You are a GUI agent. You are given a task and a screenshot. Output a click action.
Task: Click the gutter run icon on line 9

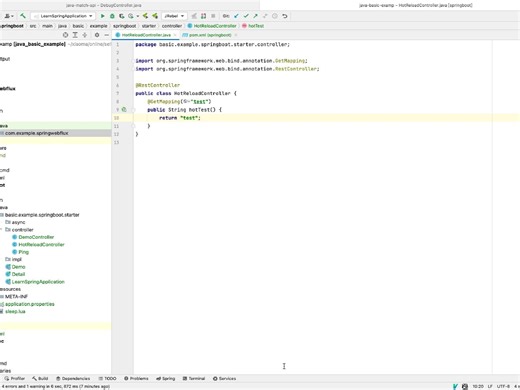pos(124,109)
